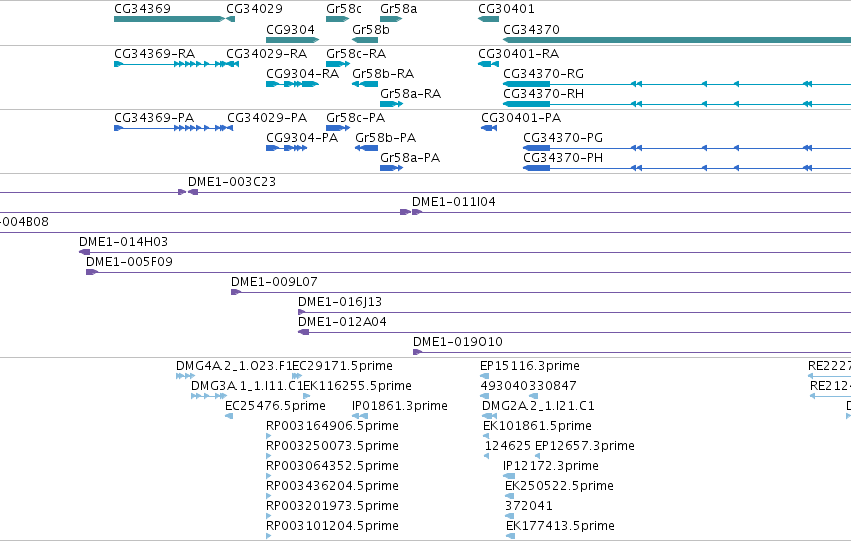
Task: Click EST 124625 label
Action: pyautogui.click(x=507, y=447)
